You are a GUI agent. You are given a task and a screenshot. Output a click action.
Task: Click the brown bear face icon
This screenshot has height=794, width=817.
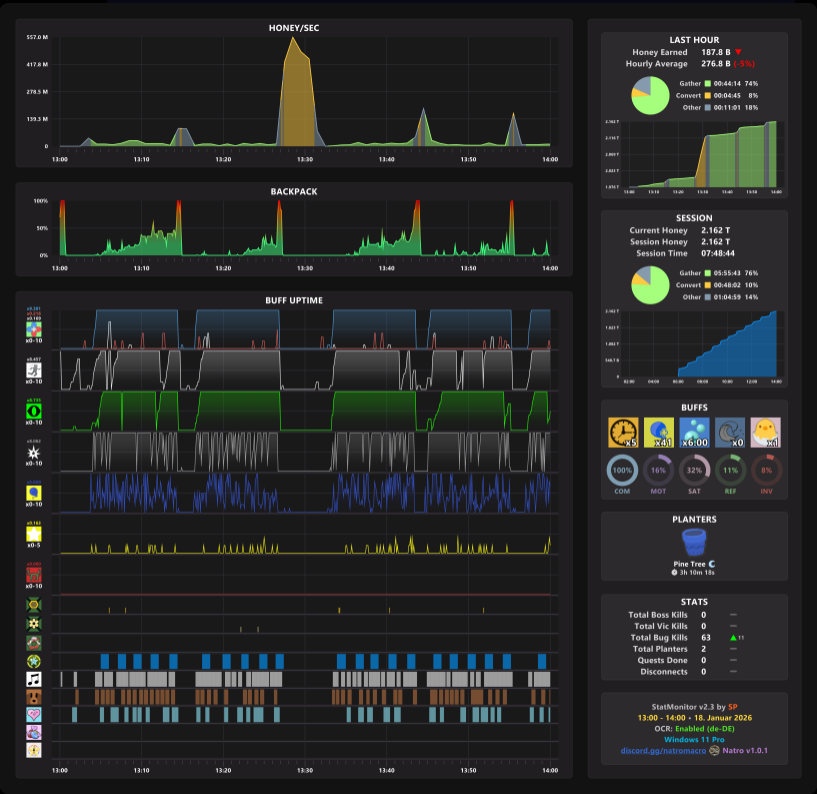(34, 697)
